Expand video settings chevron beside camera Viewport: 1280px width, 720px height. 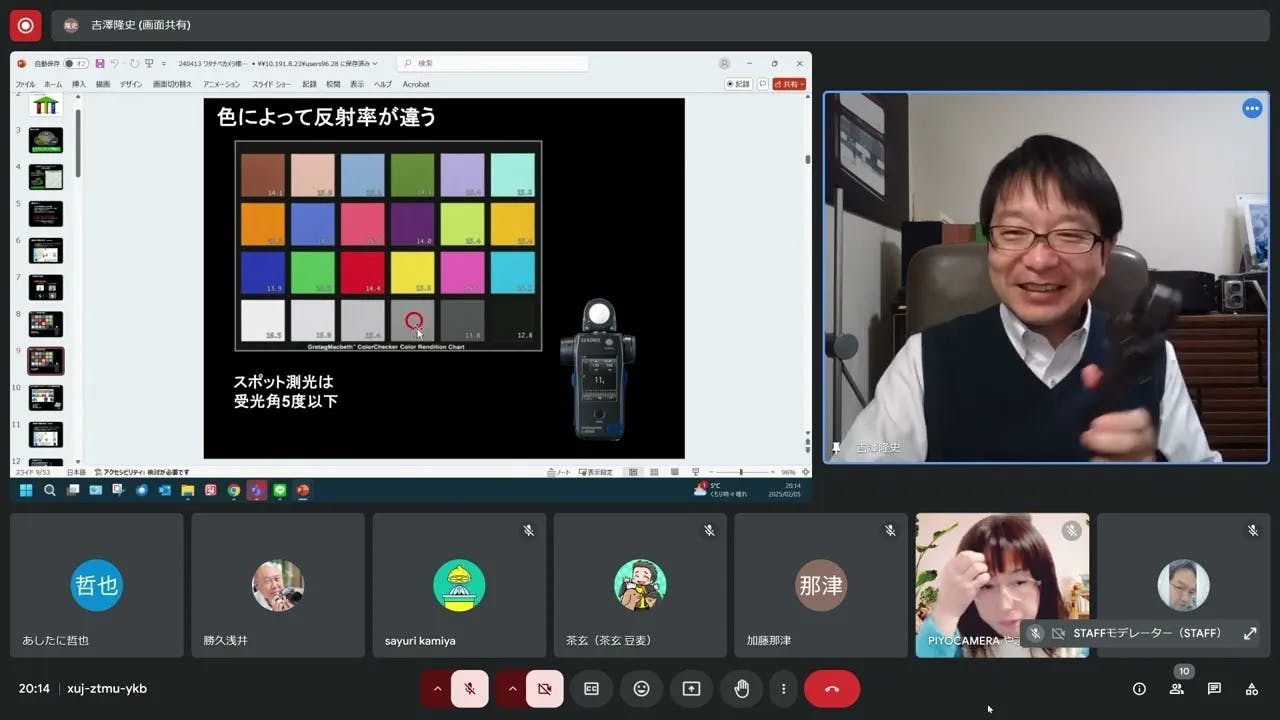(x=512, y=689)
